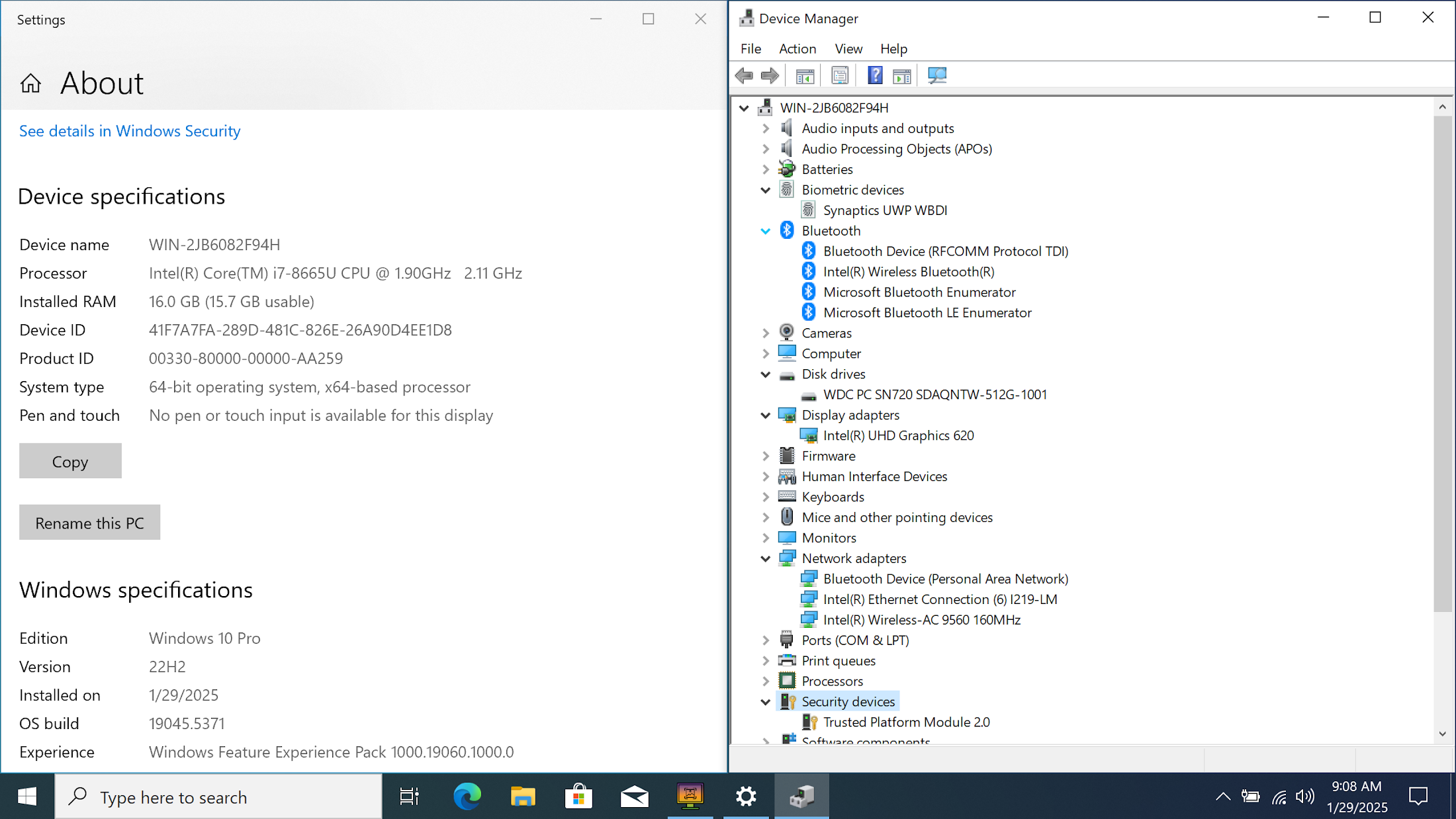Select Monitors category label
1456x819 pixels.
pos(829,539)
